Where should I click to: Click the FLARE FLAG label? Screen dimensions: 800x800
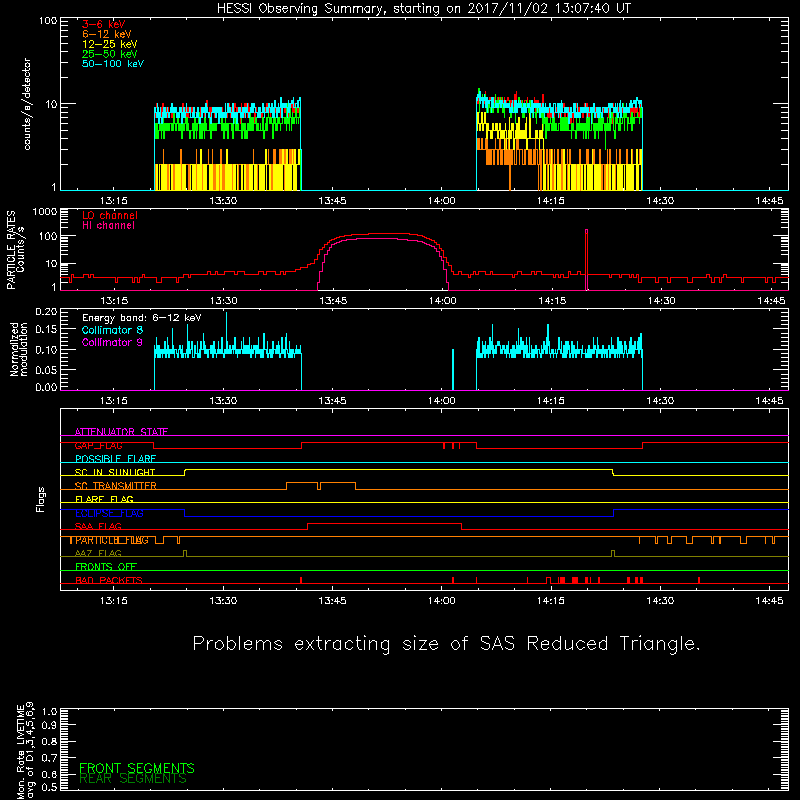(x=104, y=499)
